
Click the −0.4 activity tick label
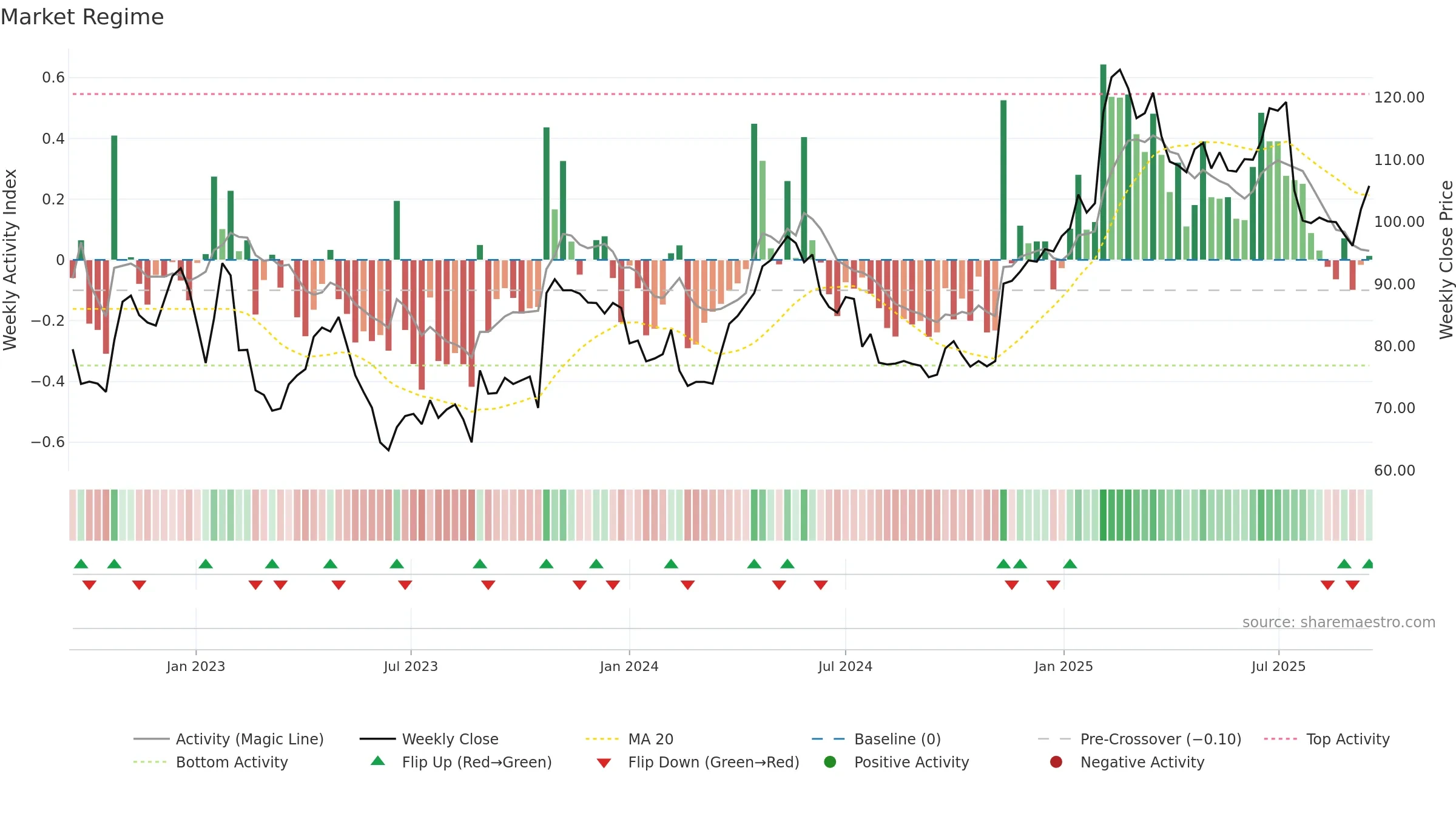(48, 382)
